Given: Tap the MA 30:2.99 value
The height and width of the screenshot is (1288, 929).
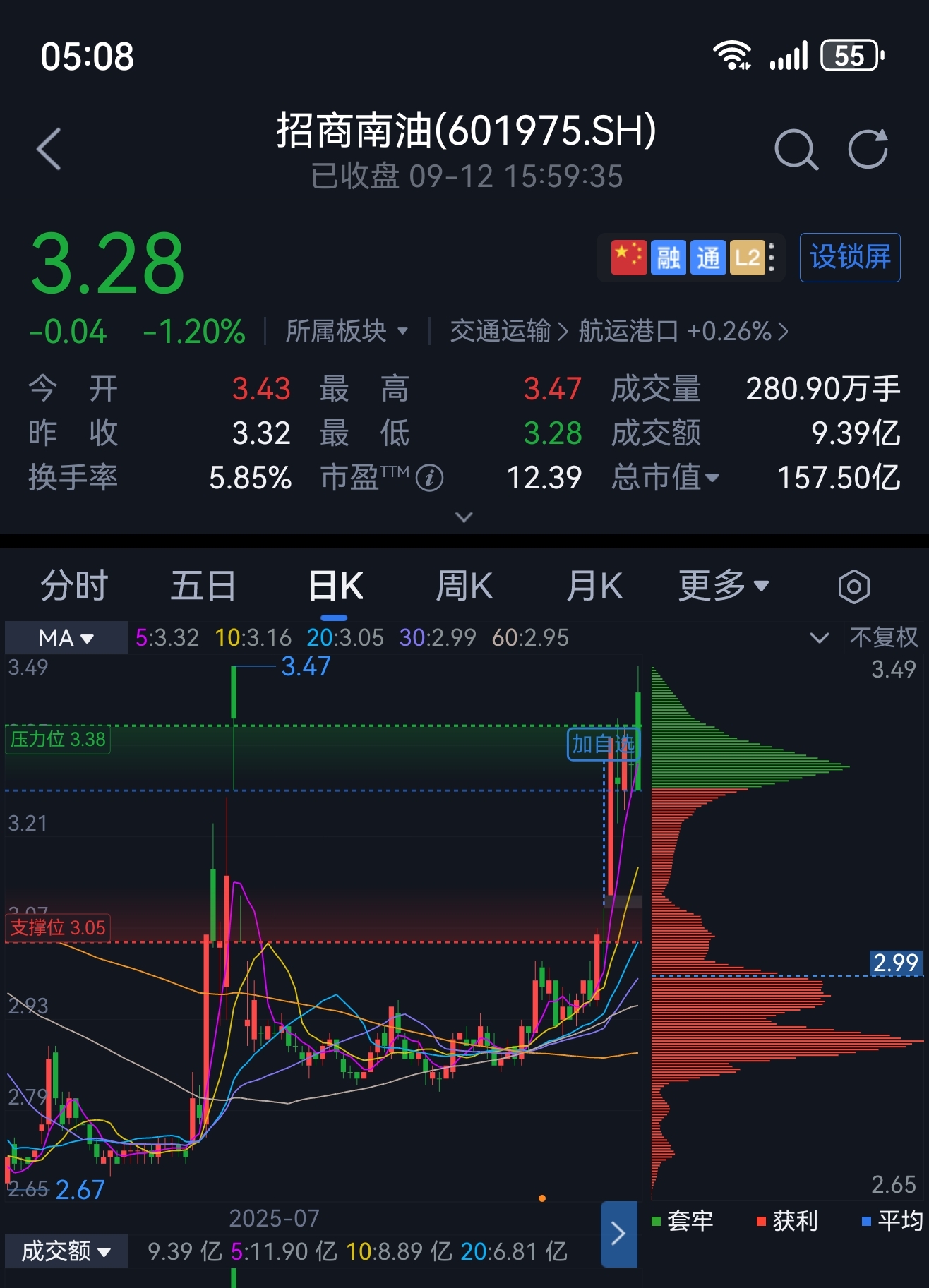Looking at the screenshot, I should coord(438,638).
